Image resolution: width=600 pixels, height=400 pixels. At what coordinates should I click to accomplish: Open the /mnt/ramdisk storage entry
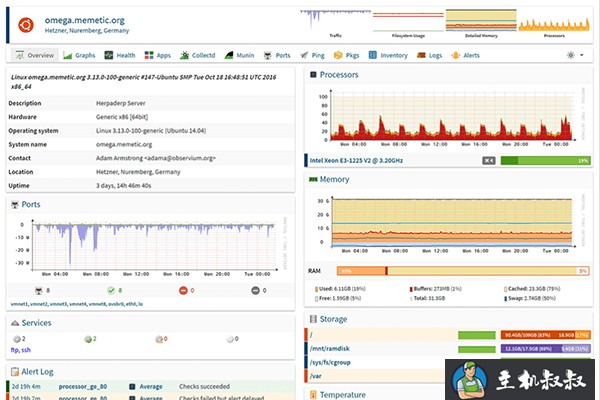tap(329, 348)
